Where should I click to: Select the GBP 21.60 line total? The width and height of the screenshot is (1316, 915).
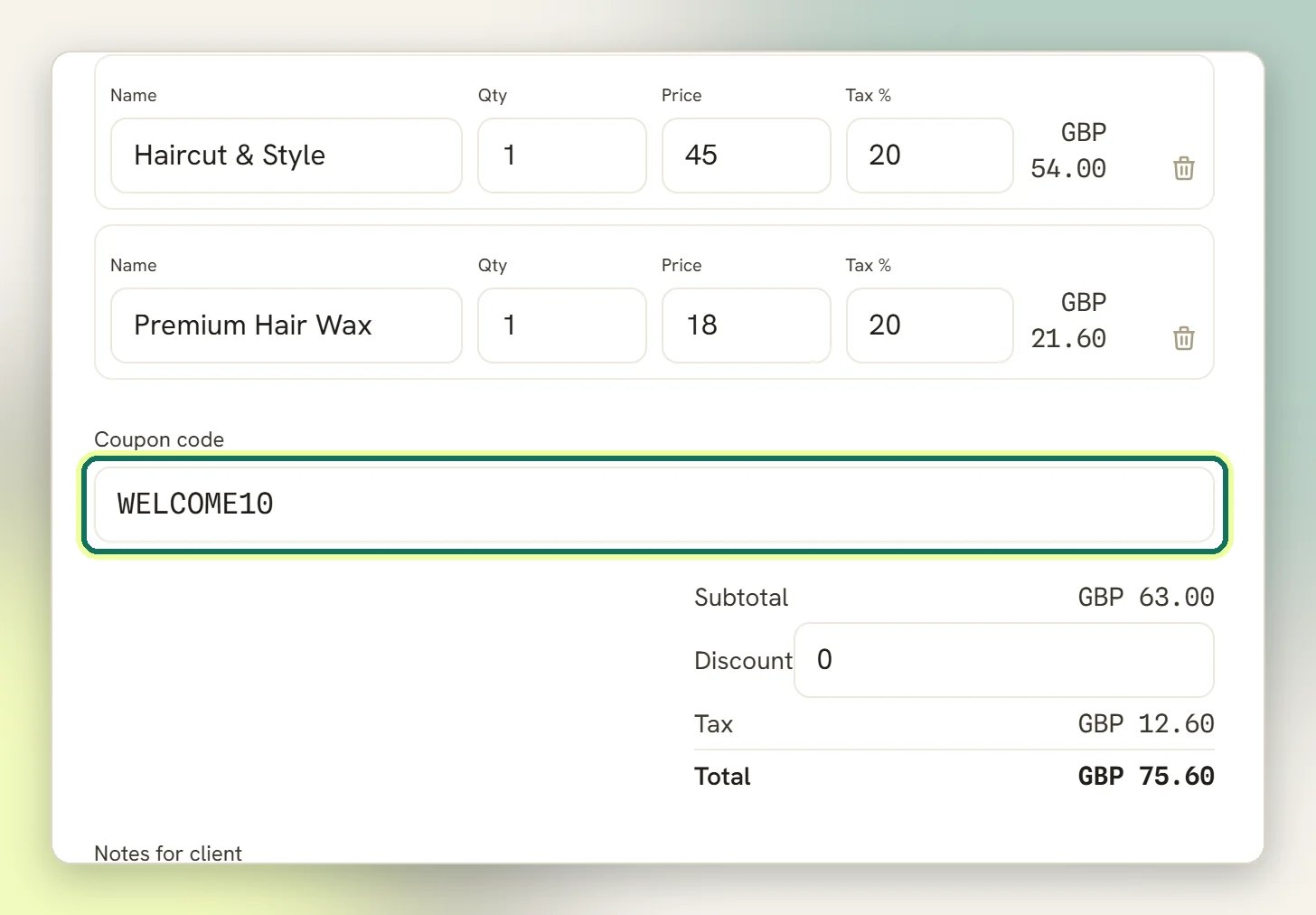click(x=1068, y=320)
